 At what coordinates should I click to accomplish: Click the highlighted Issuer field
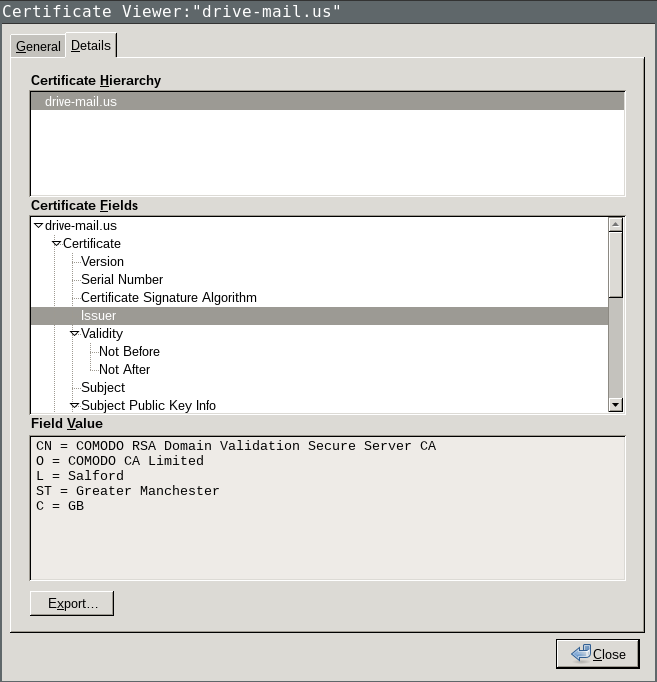point(98,316)
